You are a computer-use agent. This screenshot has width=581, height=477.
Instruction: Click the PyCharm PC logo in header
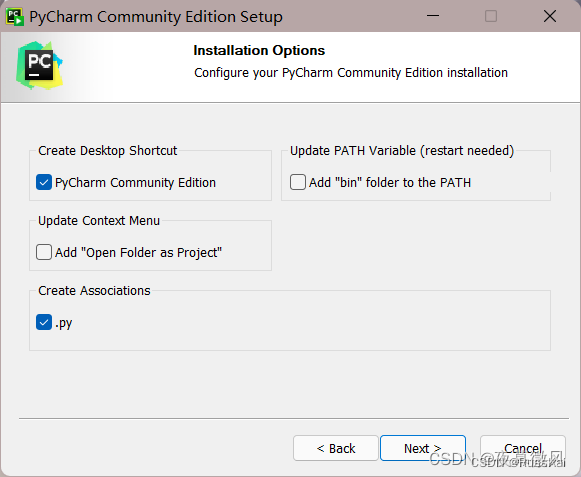pyautogui.click(x=39, y=66)
